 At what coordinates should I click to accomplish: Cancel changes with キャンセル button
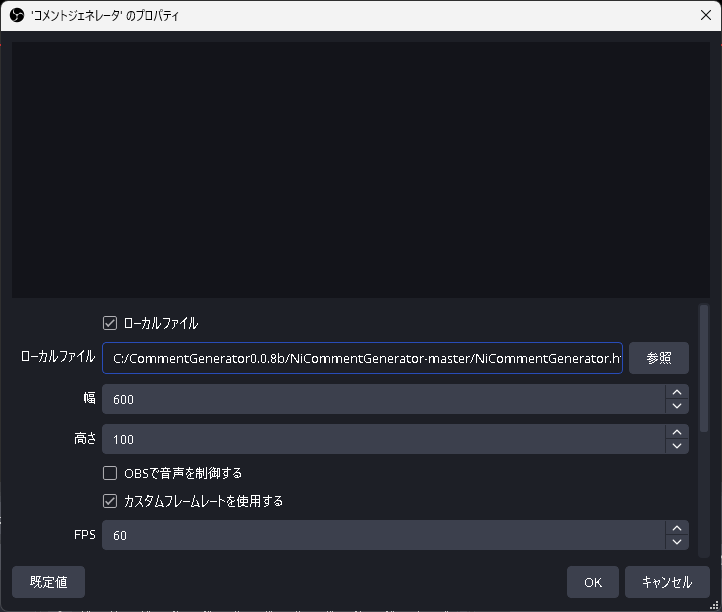(667, 582)
